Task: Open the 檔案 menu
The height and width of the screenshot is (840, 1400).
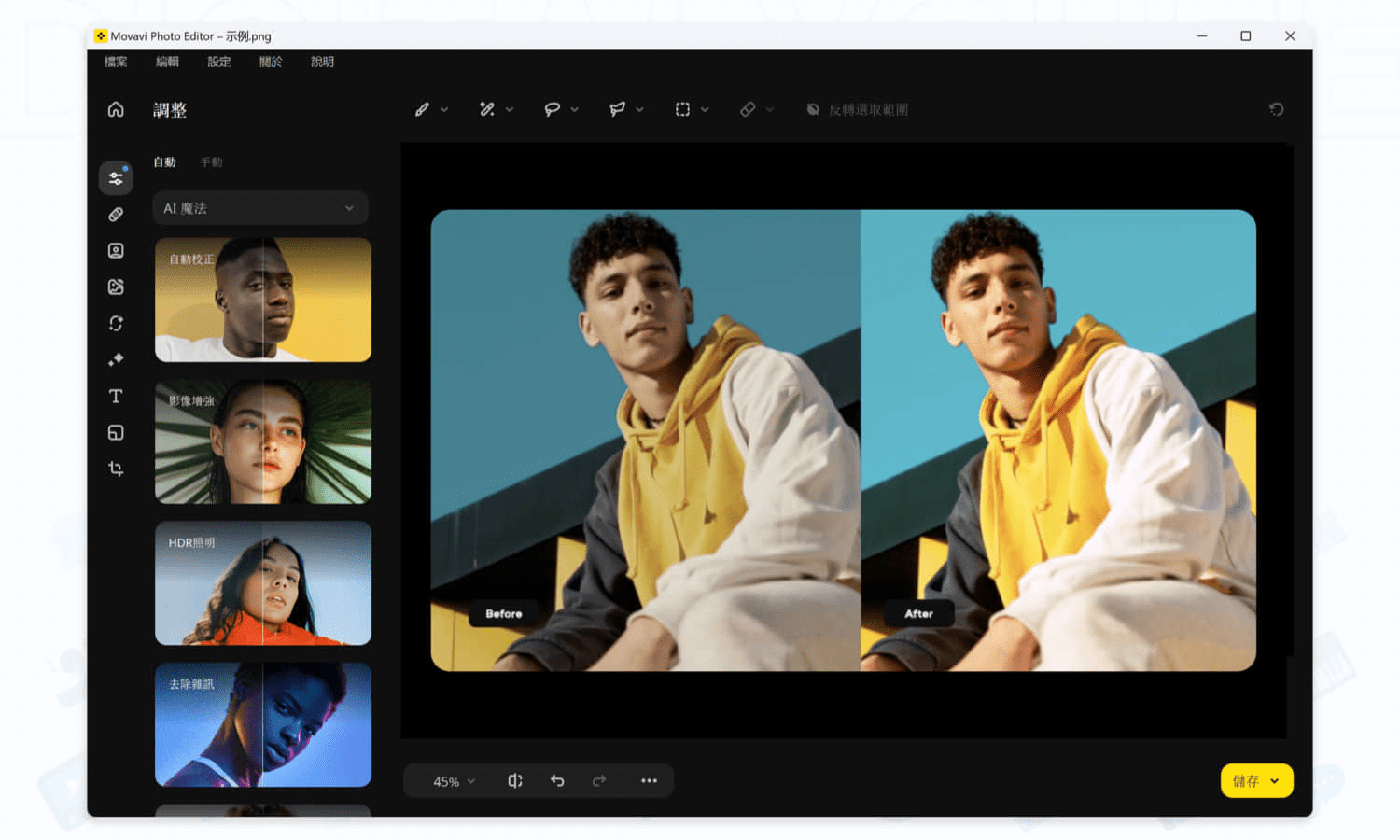Action: [114, 62]
